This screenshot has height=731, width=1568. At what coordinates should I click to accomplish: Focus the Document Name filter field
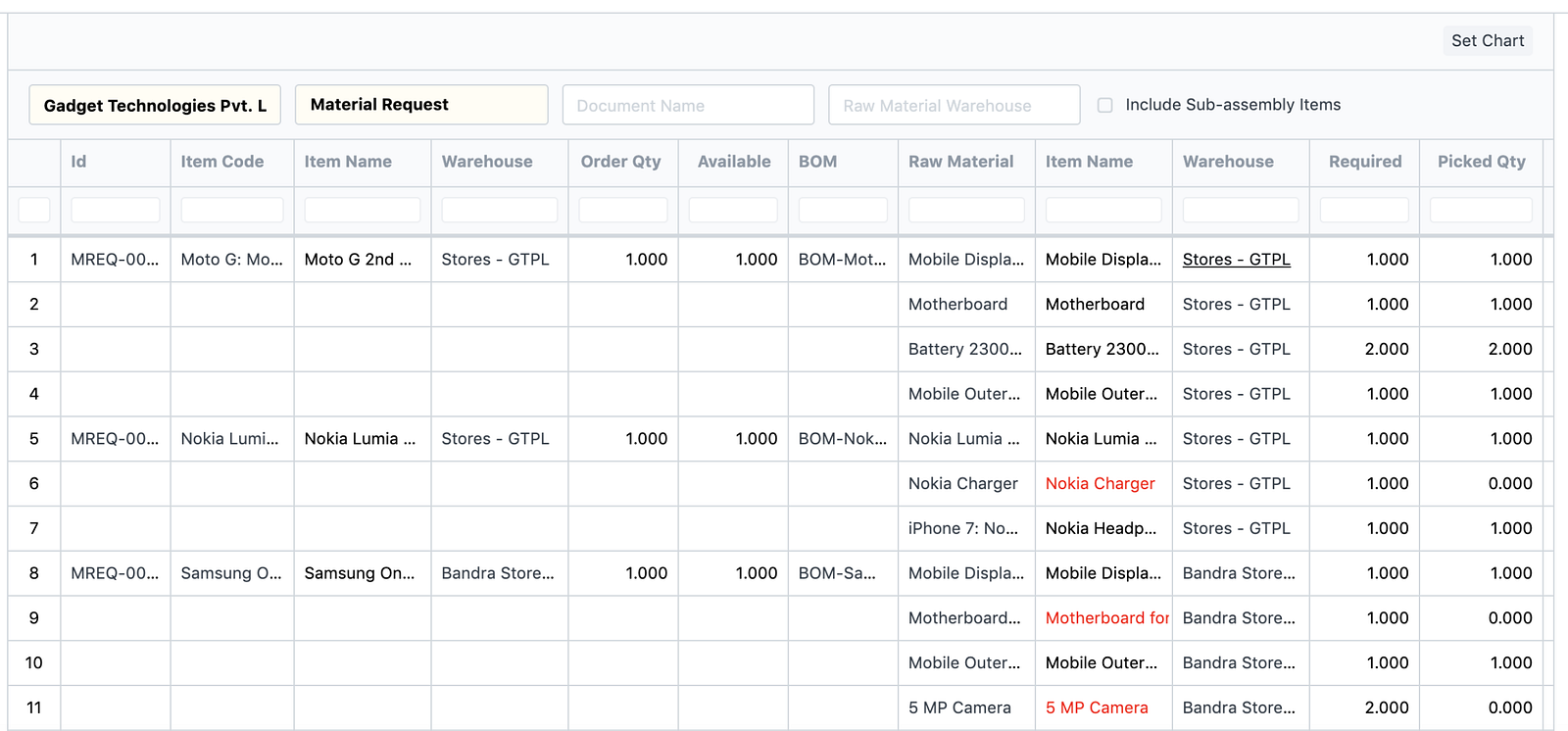(688, 105)
